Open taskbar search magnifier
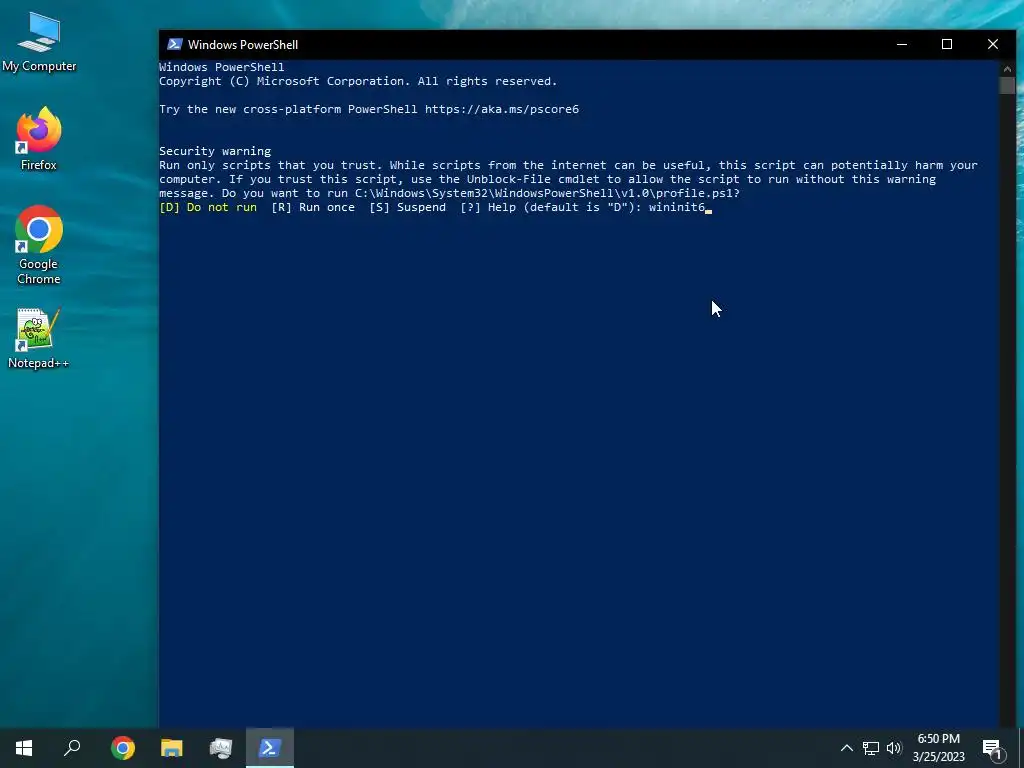 tap(72, 748)
